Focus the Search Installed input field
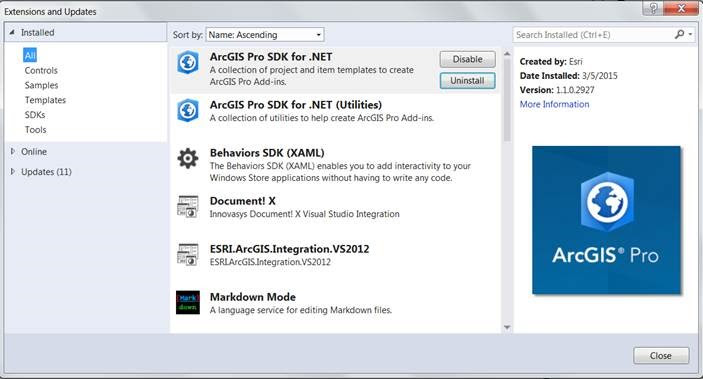The height and width of the screenshot is (379, 703). [x=594, y=35]
